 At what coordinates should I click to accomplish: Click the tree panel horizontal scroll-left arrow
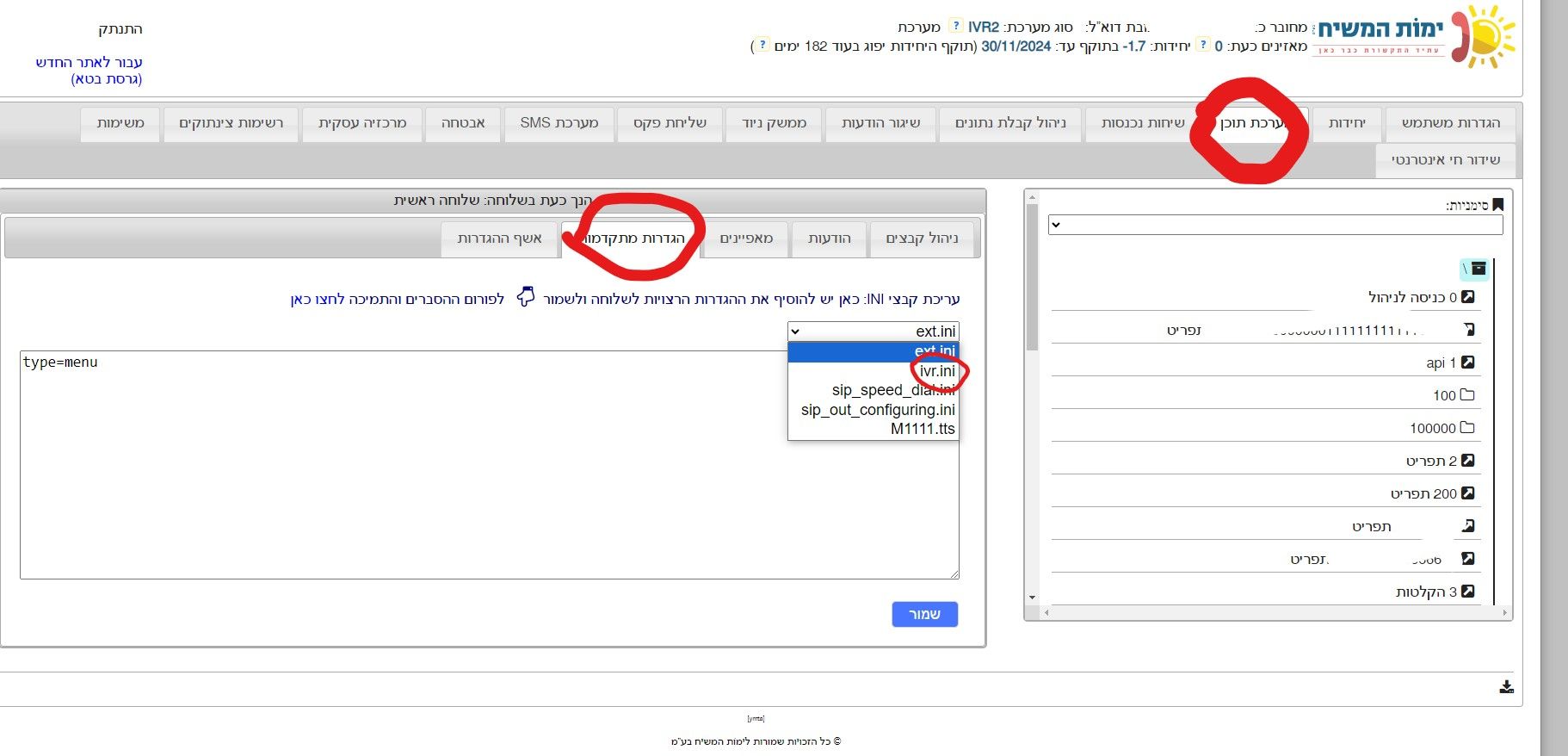1046,612
